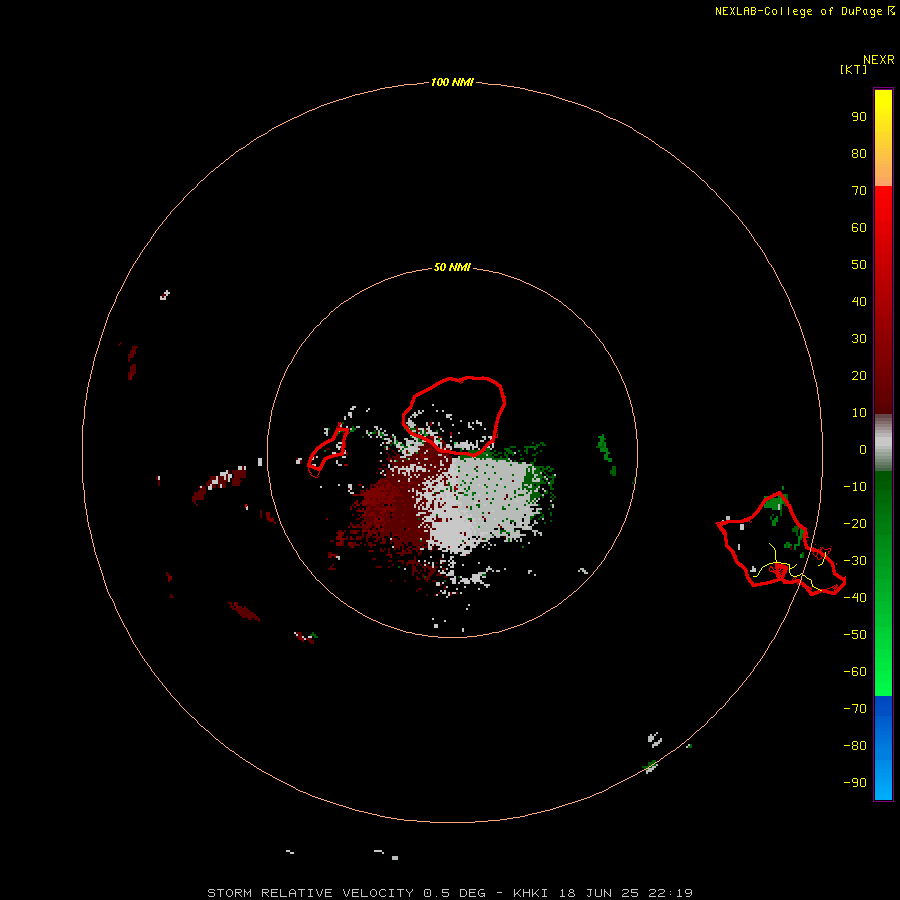Click the 50 value on the velocity scale
This screenshot has width=900, height=900.
coord(859,265)
